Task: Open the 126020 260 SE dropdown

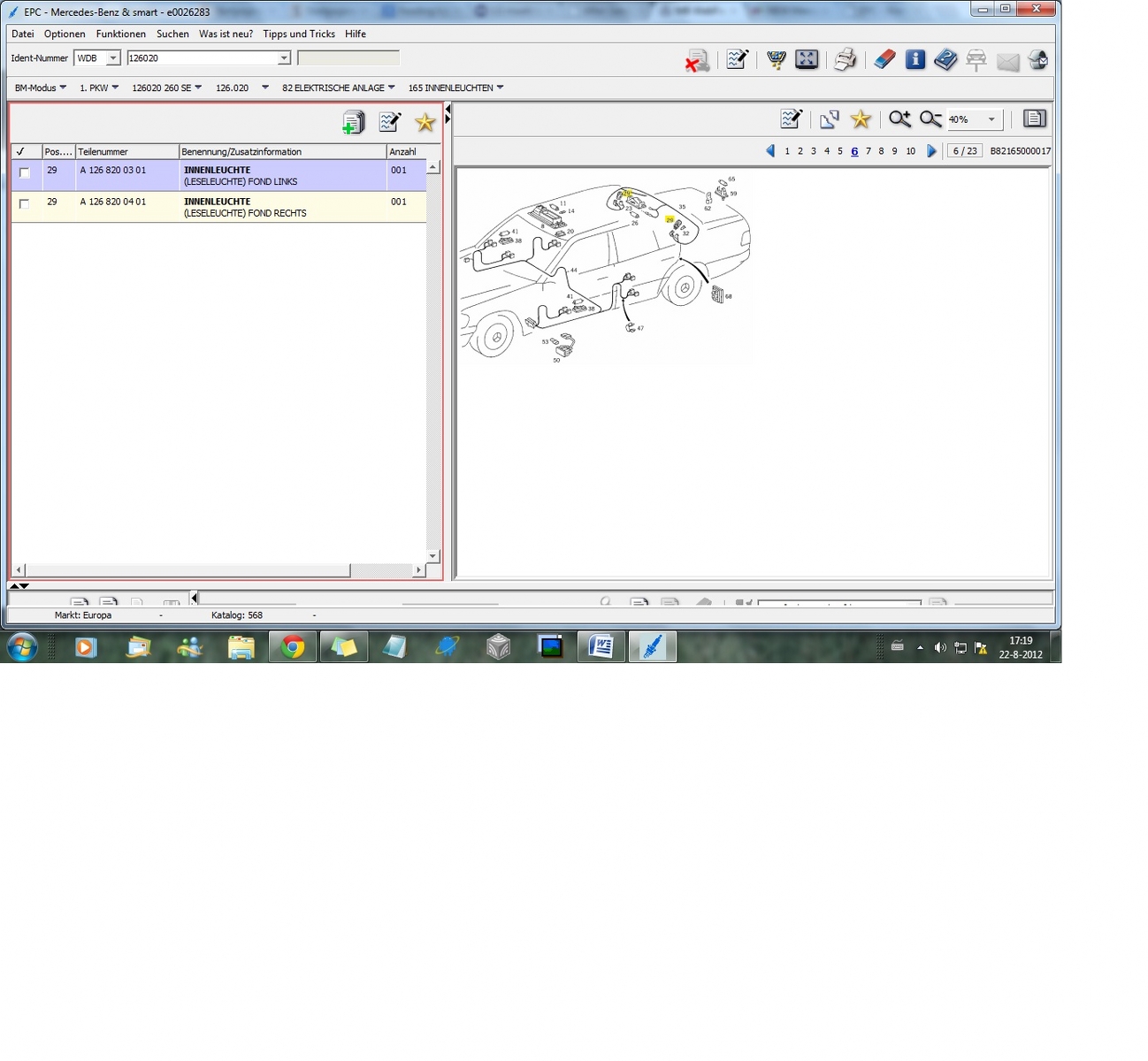Action: (x=167, y=88)
